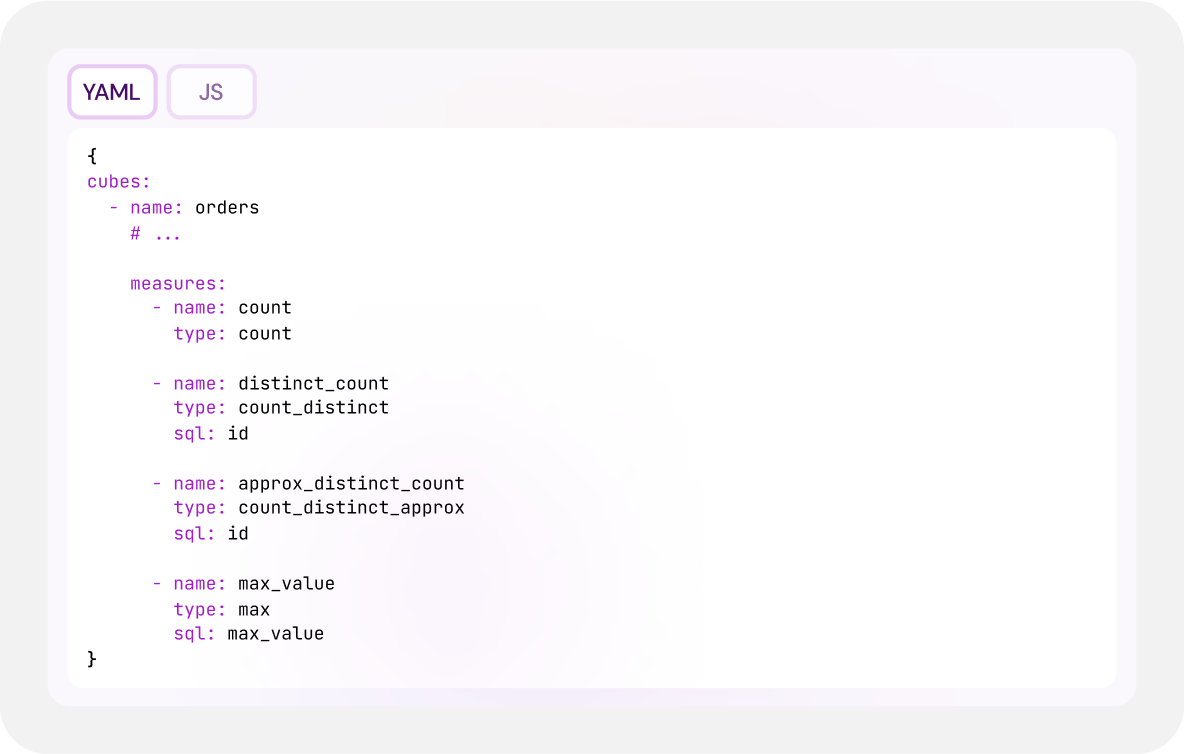Click 'id' in sql line below count_distinct

click(238, 433)
